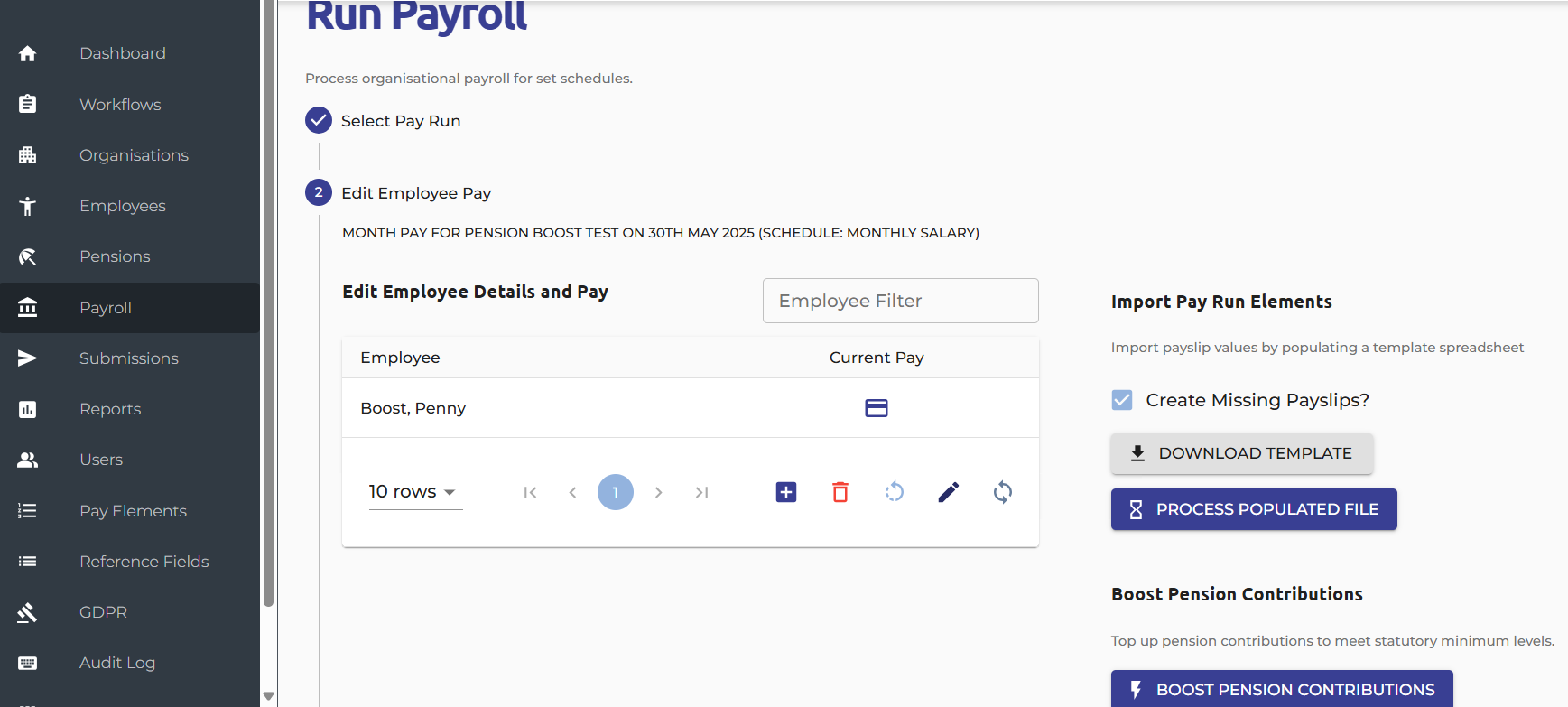This screenshot has width=1568, height=707.
Task: Open Users in the sidebar
Action: pos(130,460)
